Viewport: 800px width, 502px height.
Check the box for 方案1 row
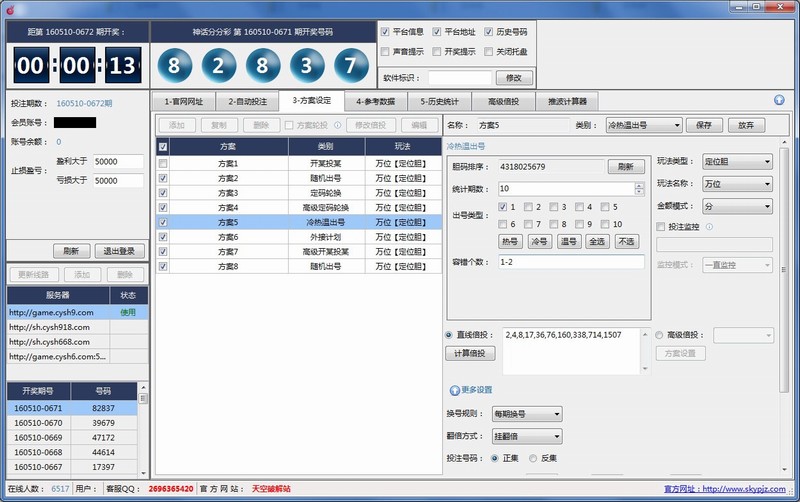coord(163,163)
